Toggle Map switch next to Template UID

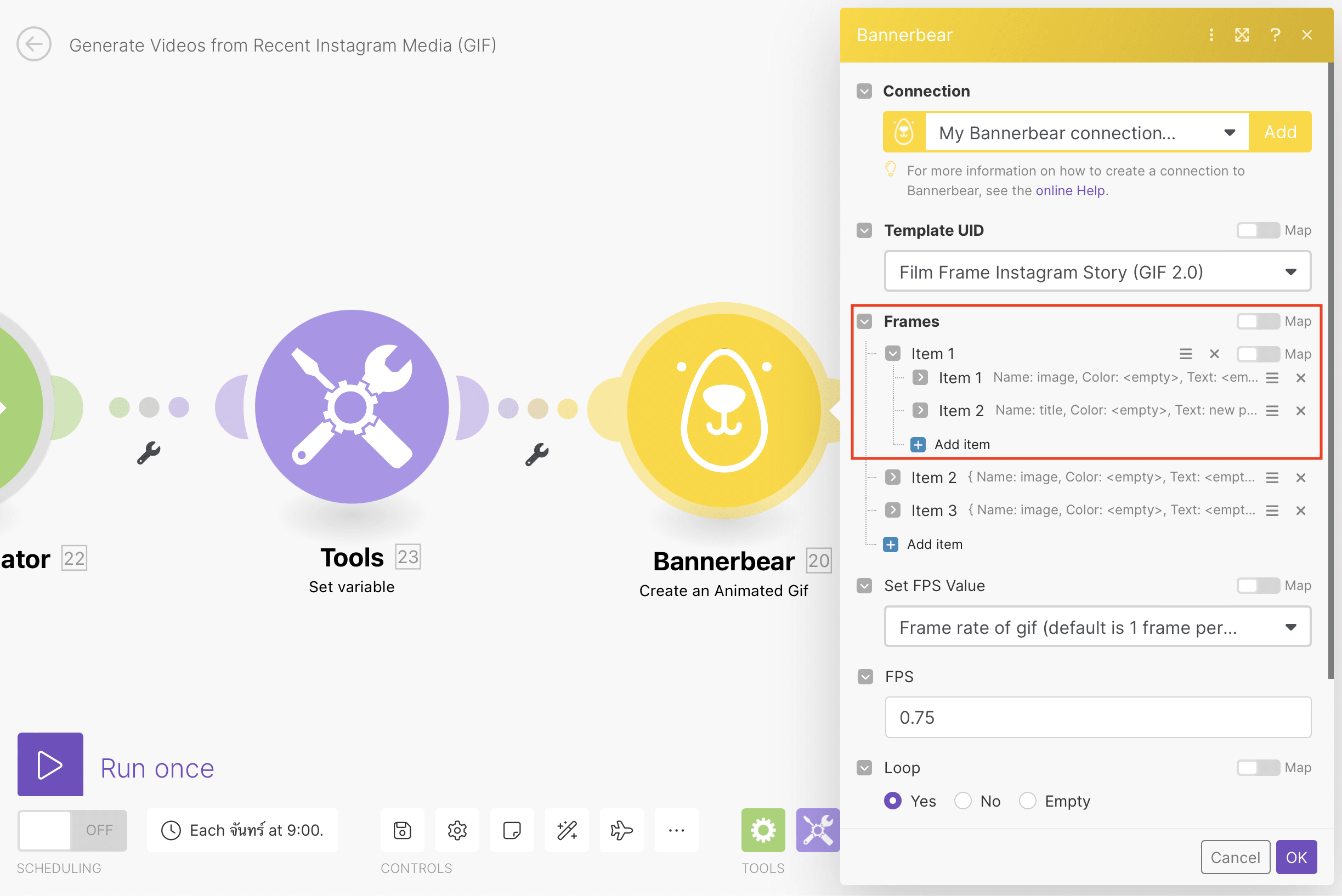coord(1257,231)
